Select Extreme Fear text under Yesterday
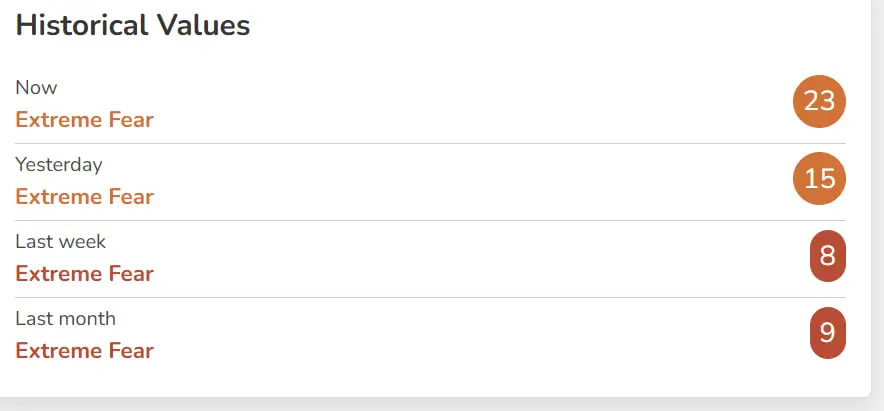This screenshot has width=884, height=411. [x=85, y=197]
